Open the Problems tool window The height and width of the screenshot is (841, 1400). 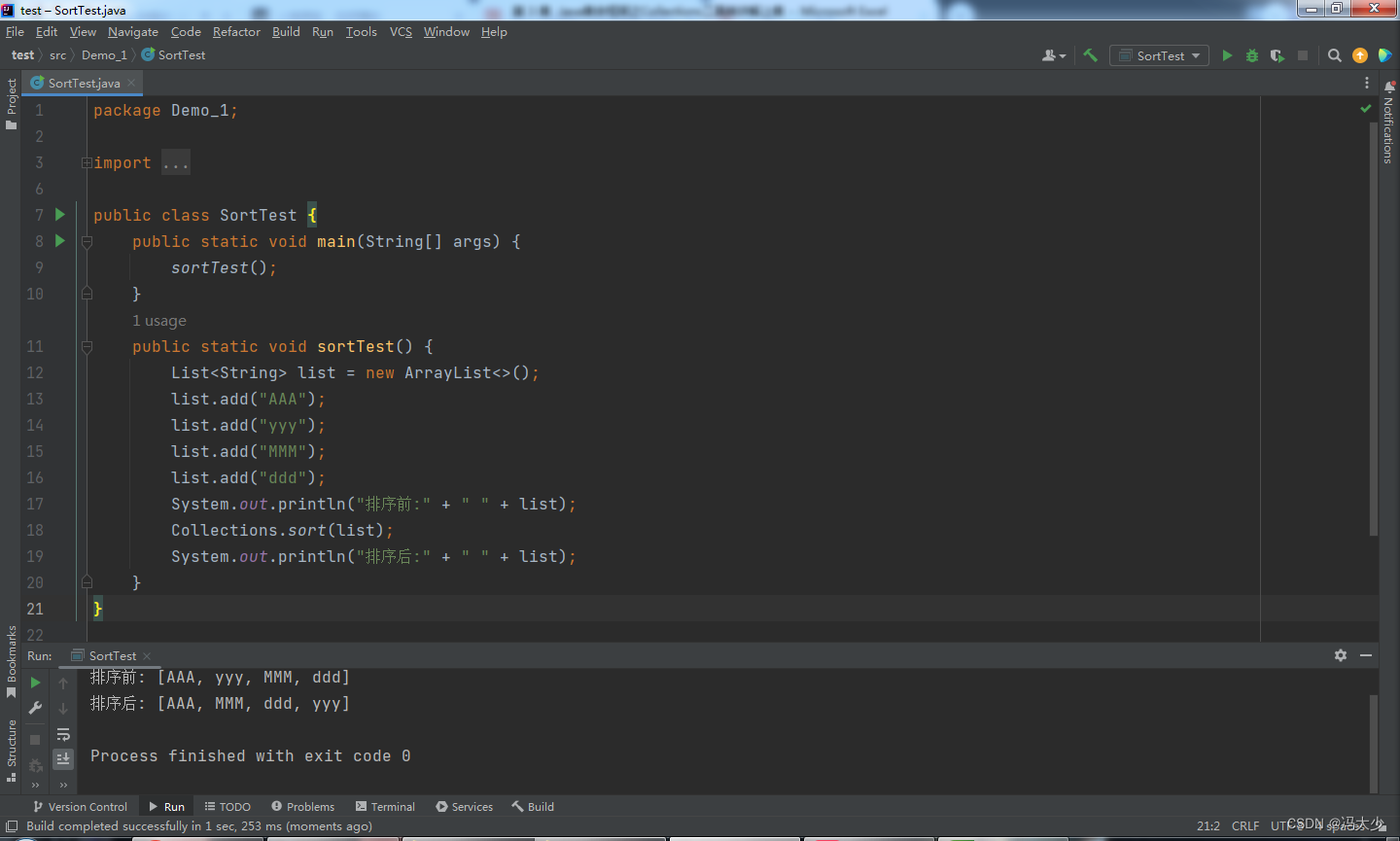302,807
